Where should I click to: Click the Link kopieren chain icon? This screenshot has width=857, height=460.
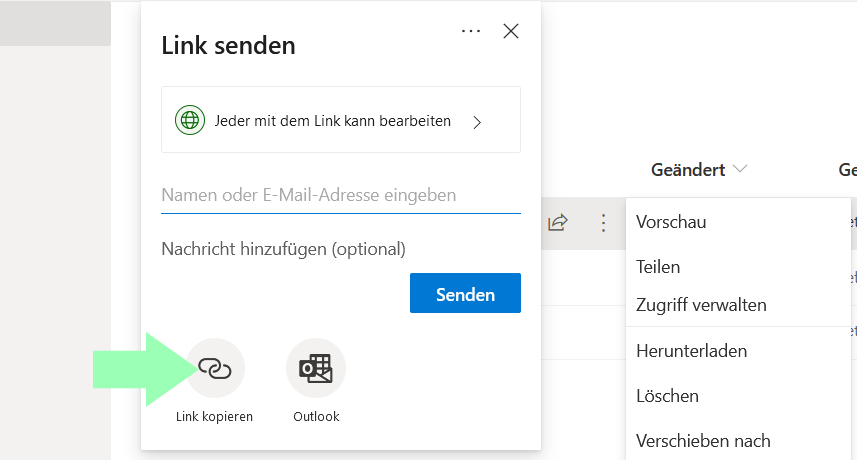pyautogui.click(x=215, y=368)
